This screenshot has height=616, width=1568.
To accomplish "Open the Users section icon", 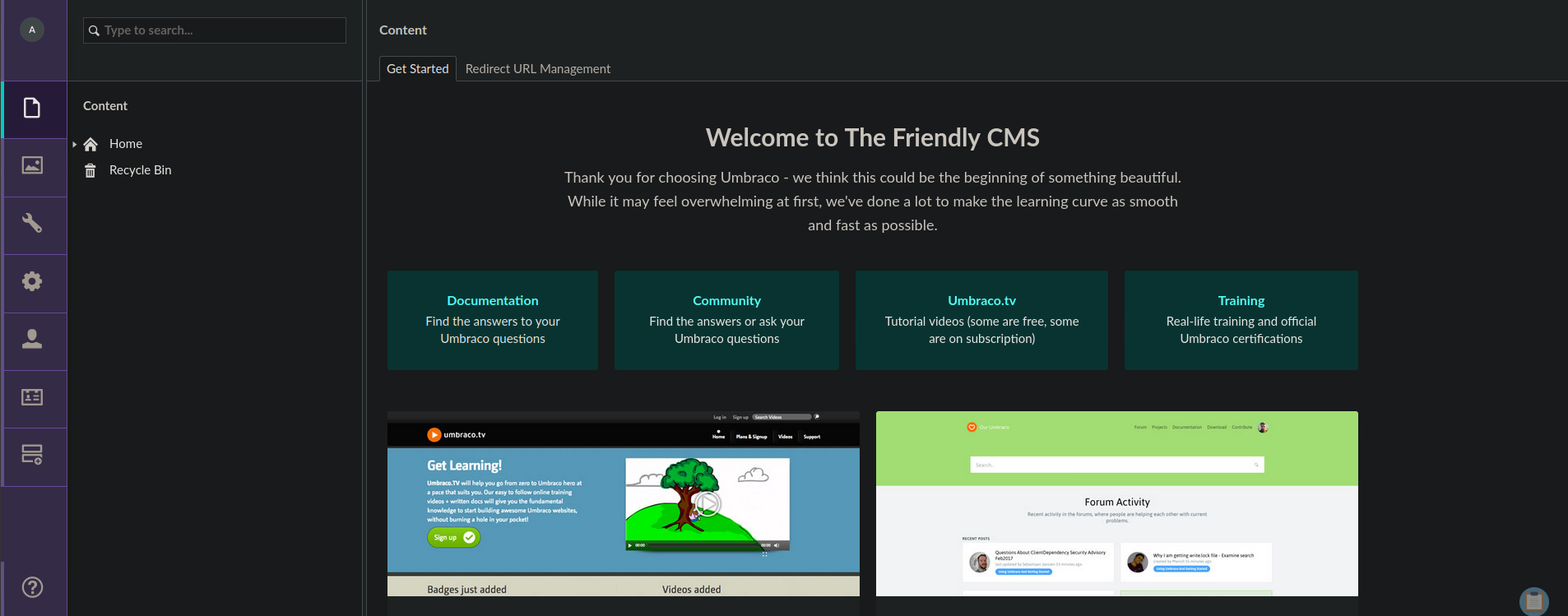I will click(32, 339).
